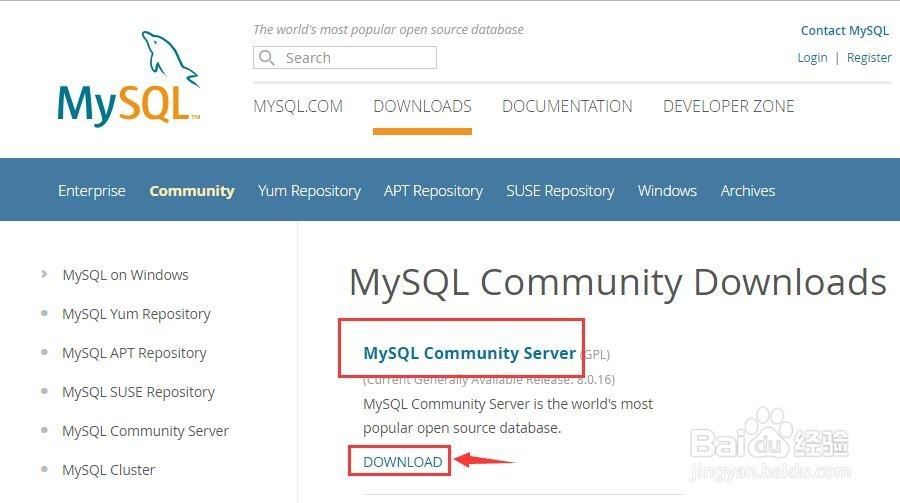Go to the DEVELOPER ZONE tab

pos(728,106)
